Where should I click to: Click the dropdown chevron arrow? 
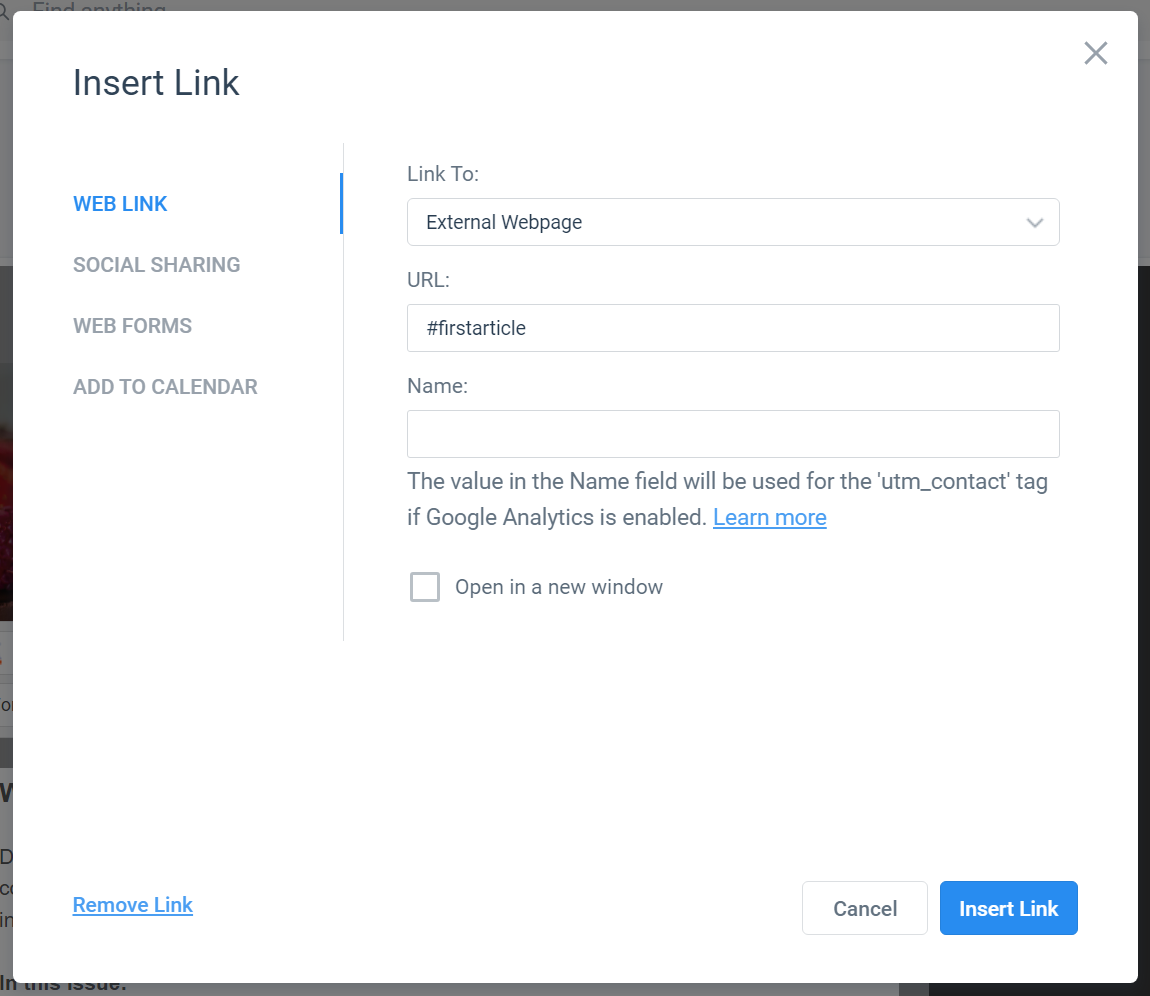[1034, 223]
